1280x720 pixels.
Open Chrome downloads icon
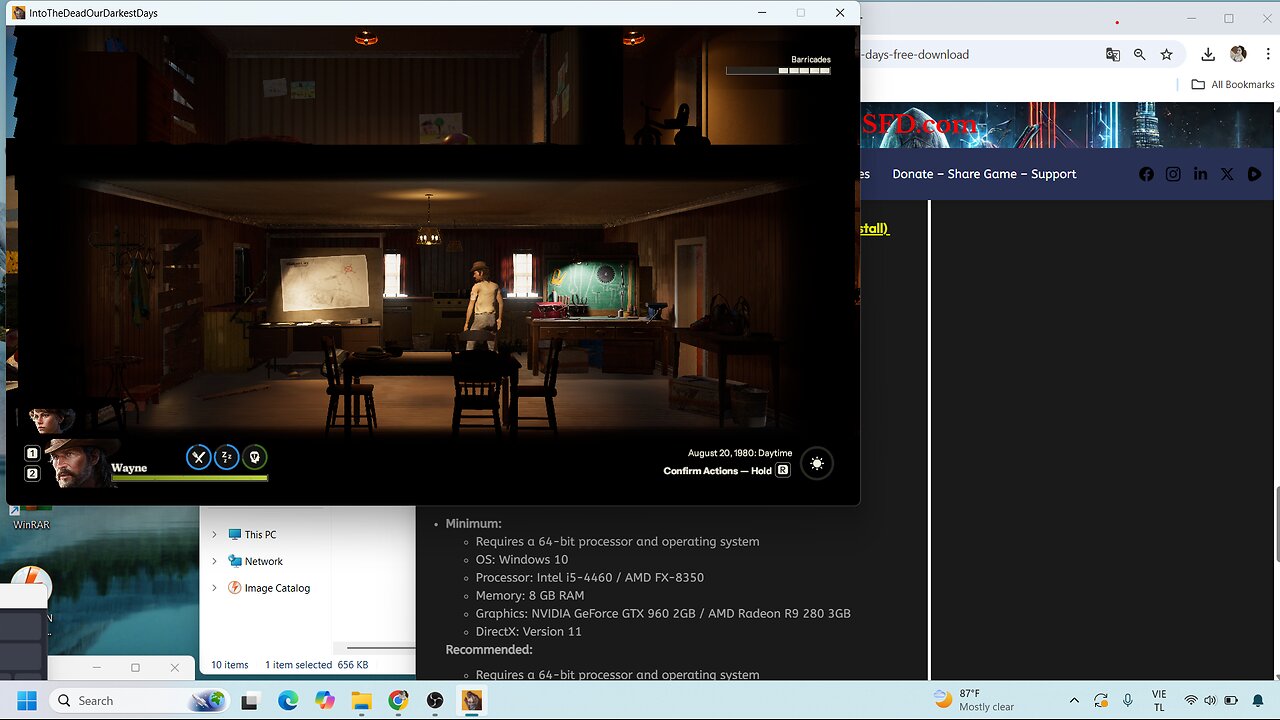click(1208, 54)
